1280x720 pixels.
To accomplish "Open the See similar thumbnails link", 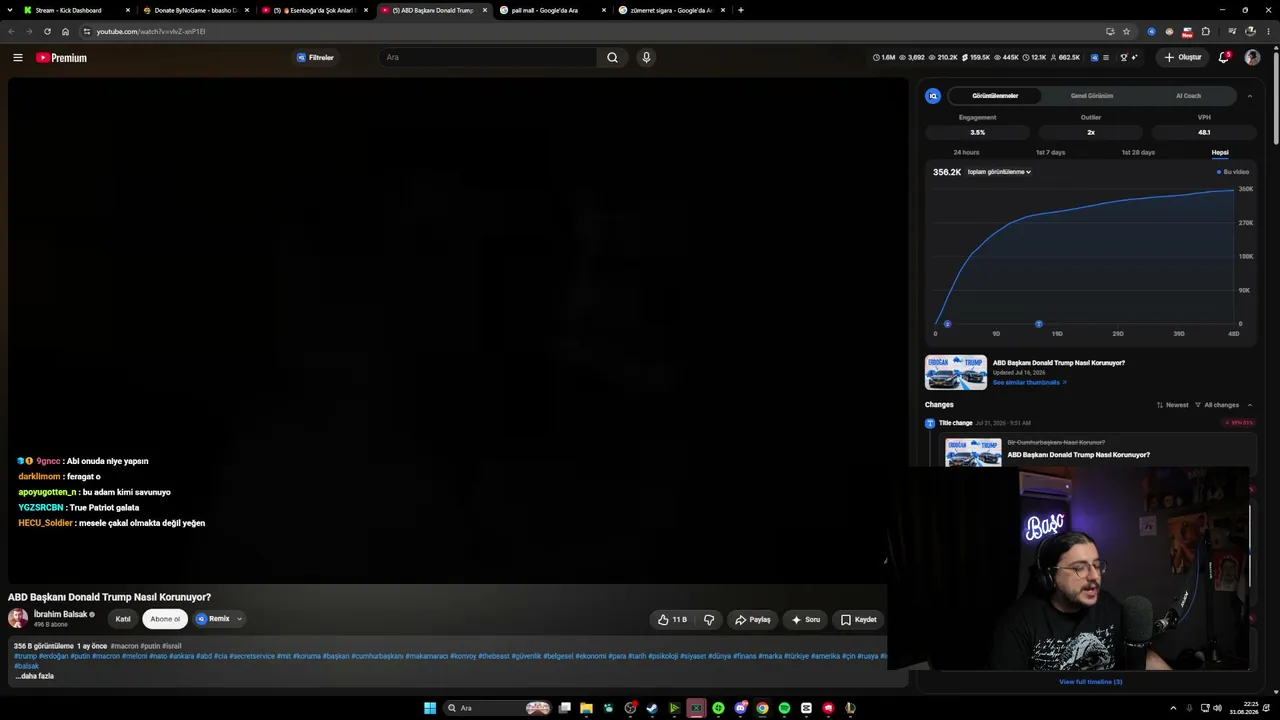I will coord(1029,382).
